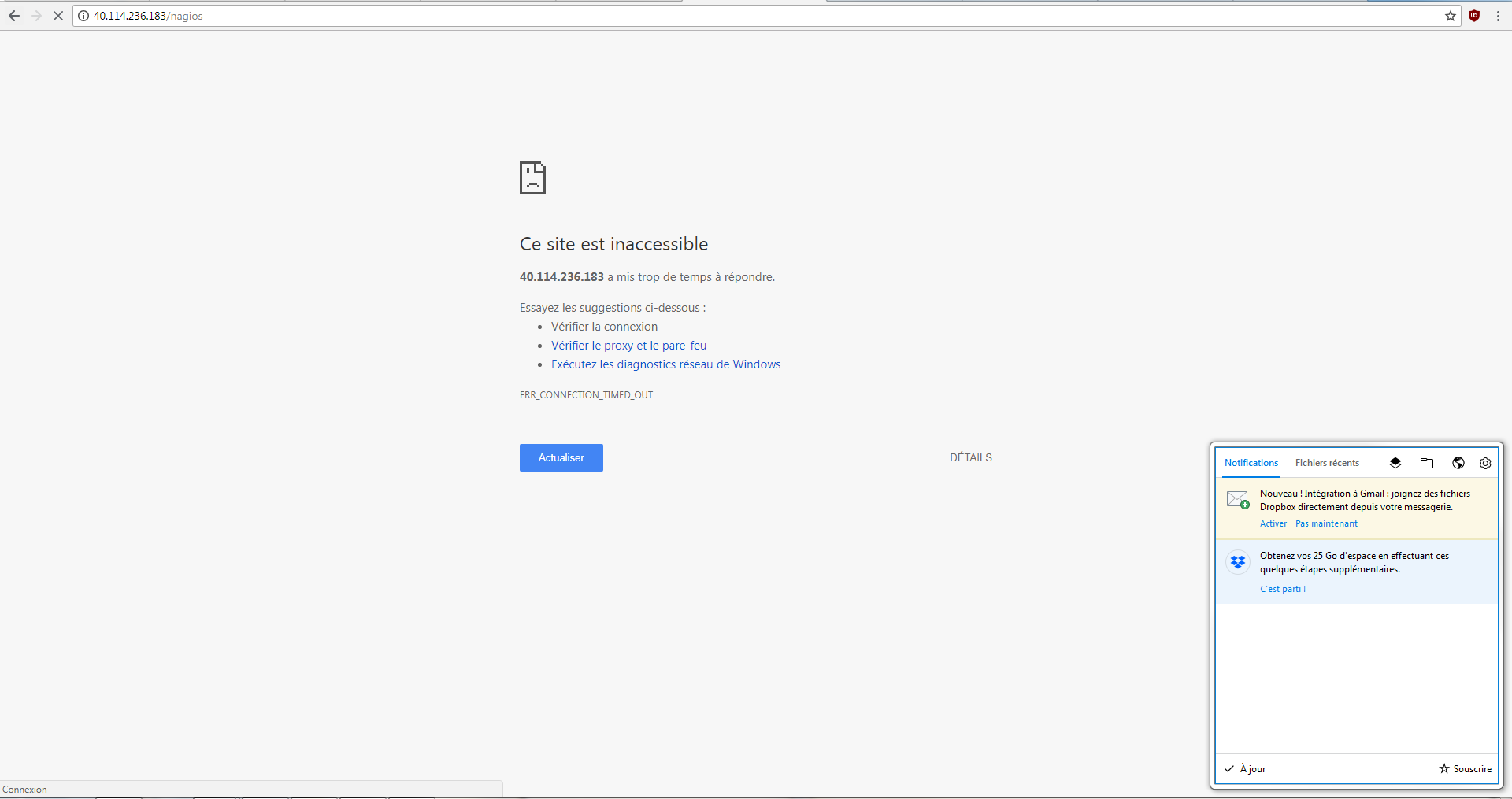Image resolution: width=1512 pixels, height=799 pixels.
Task: Click the address bar URL field
Action: pyautogui.click(x=709, y=16)
